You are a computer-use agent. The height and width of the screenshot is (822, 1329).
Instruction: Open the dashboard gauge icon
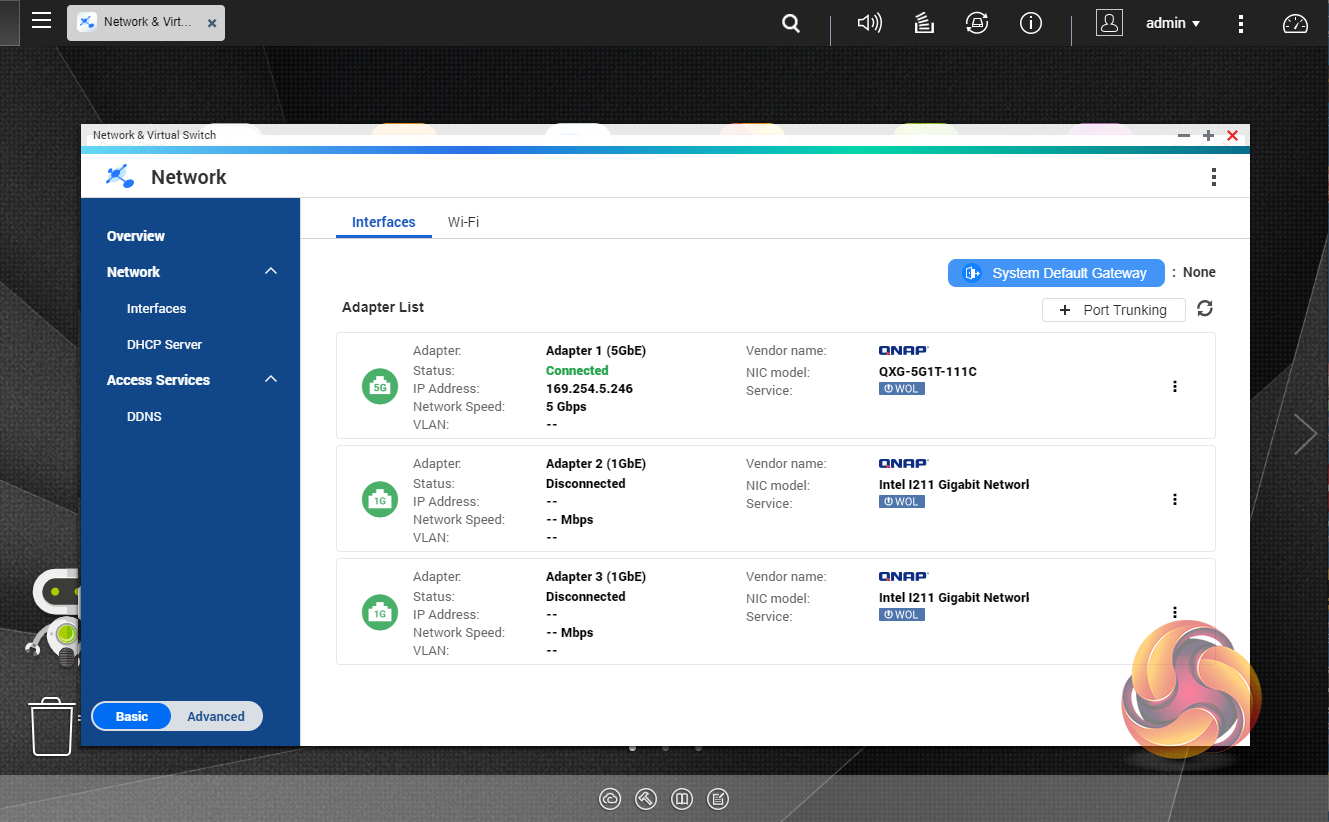[1295, 24]
